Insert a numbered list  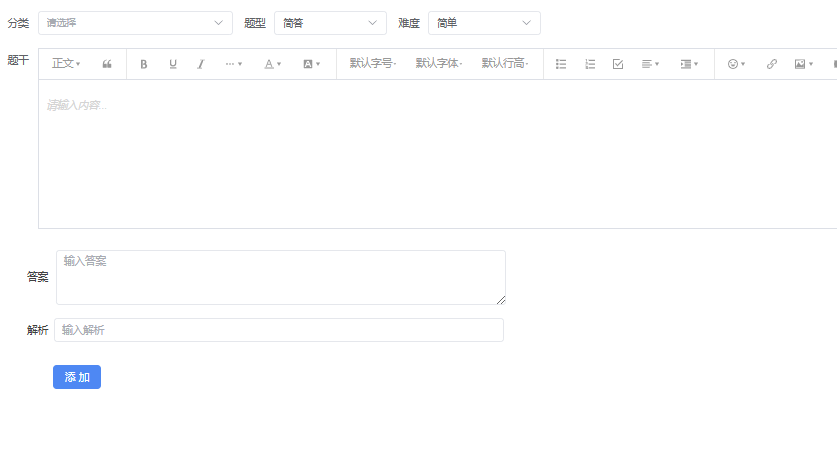click(590, 64)
